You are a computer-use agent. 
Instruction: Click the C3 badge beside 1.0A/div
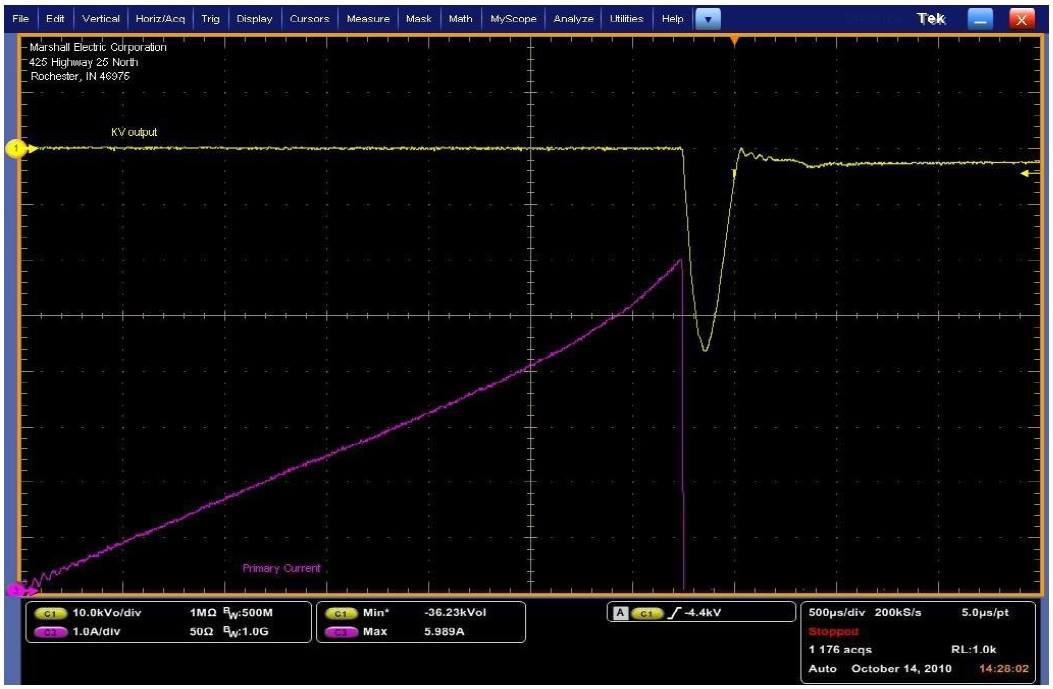49,631
